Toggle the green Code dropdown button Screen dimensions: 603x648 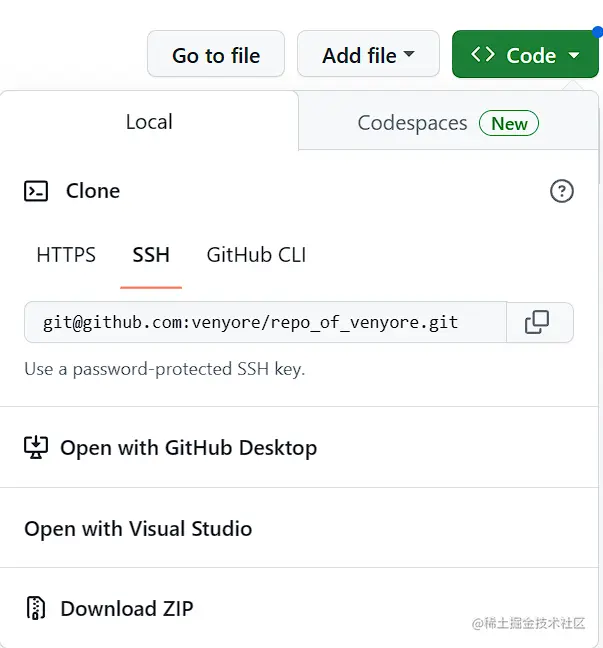click(x=525, y=54)
